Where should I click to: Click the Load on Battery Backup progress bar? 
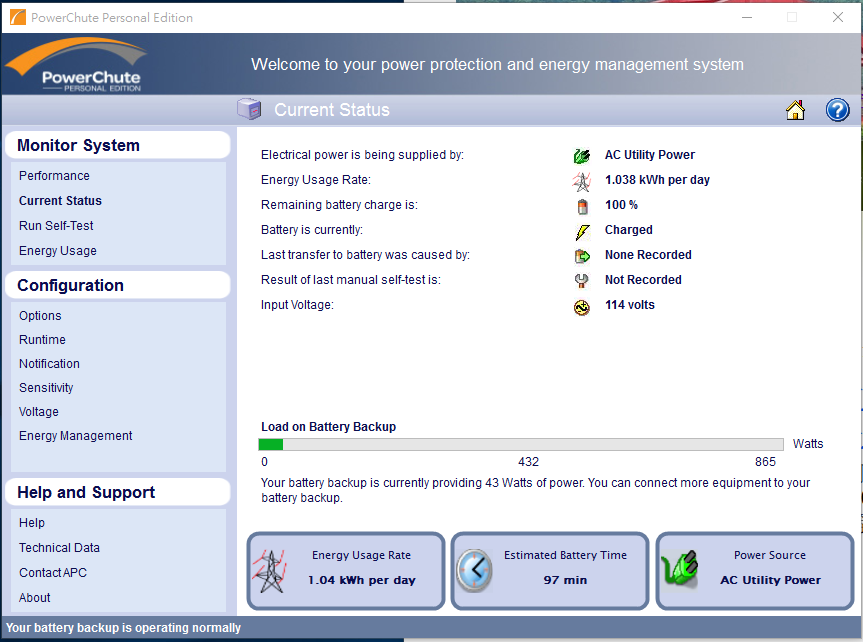tap(521, 444)
